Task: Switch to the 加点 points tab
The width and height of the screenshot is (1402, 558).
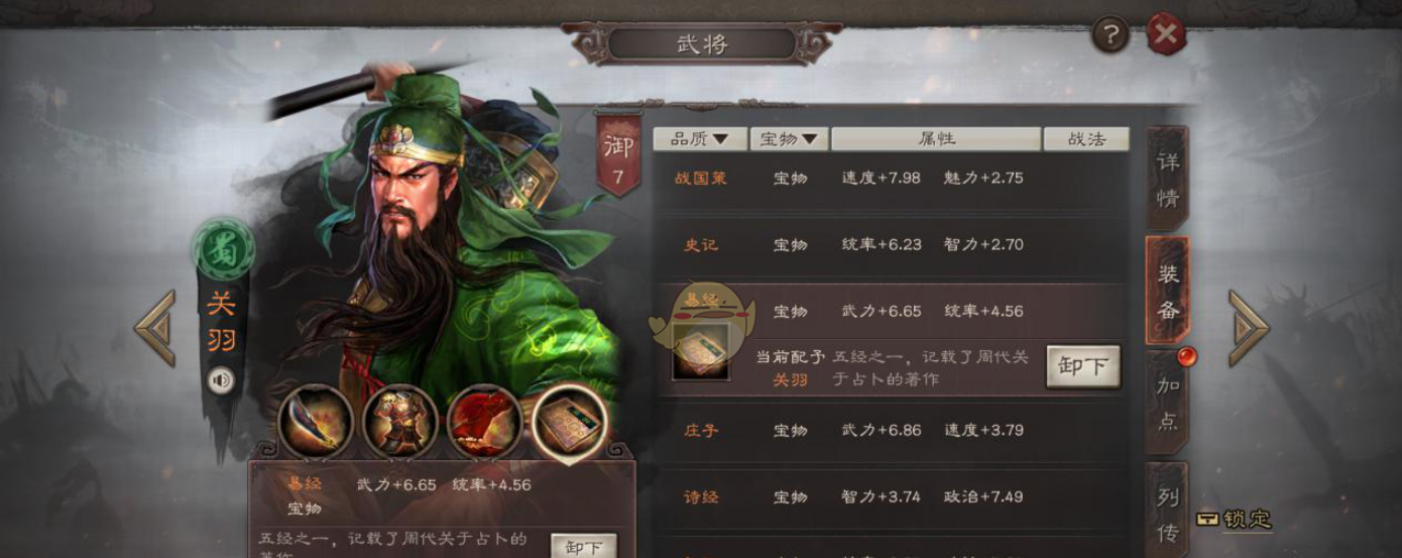Action: (x=1167, y=402)
